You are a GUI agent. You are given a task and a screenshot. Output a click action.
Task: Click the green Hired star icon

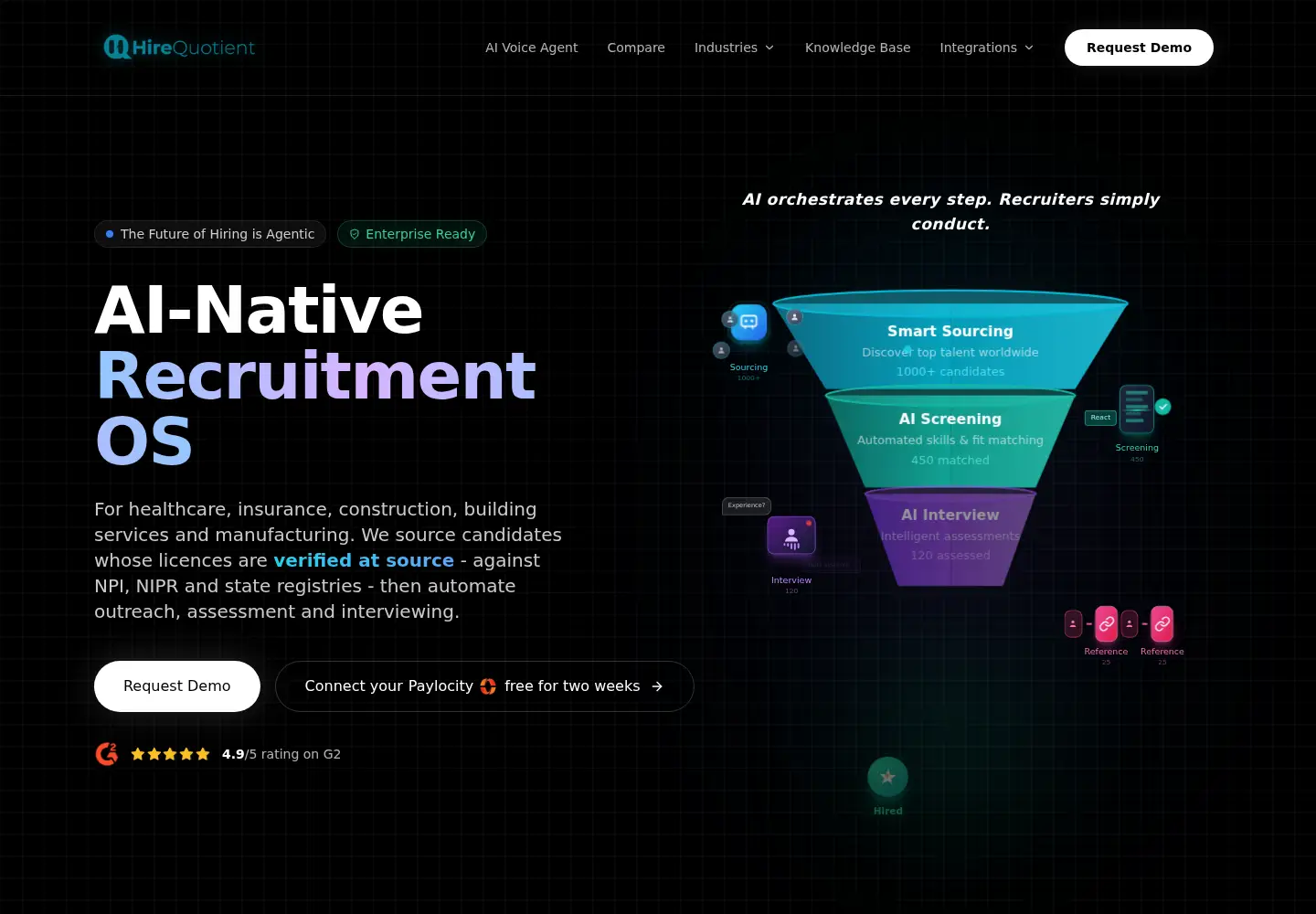(x=887, y=777)
